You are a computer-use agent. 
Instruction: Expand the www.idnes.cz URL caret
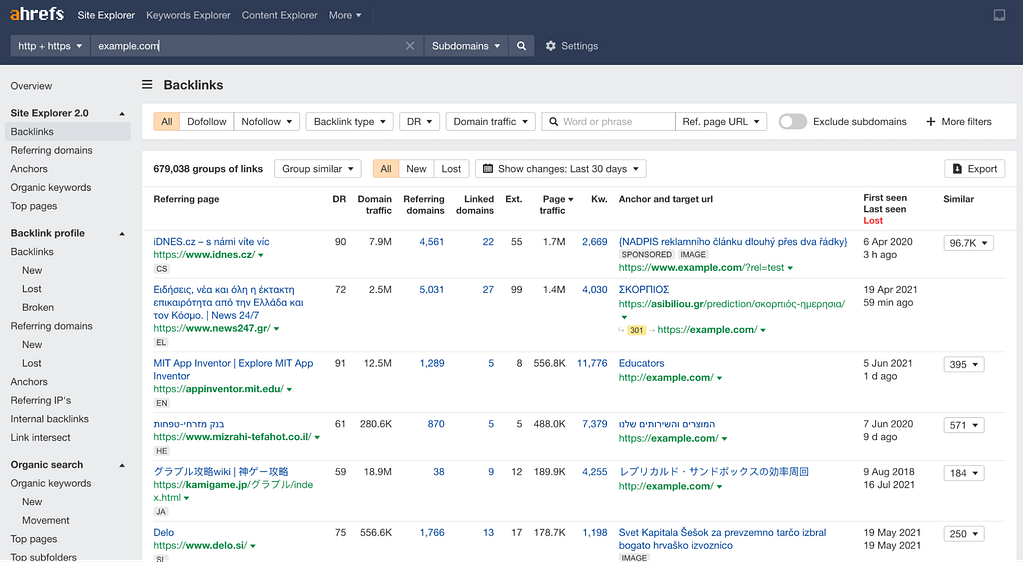[261, 255]
